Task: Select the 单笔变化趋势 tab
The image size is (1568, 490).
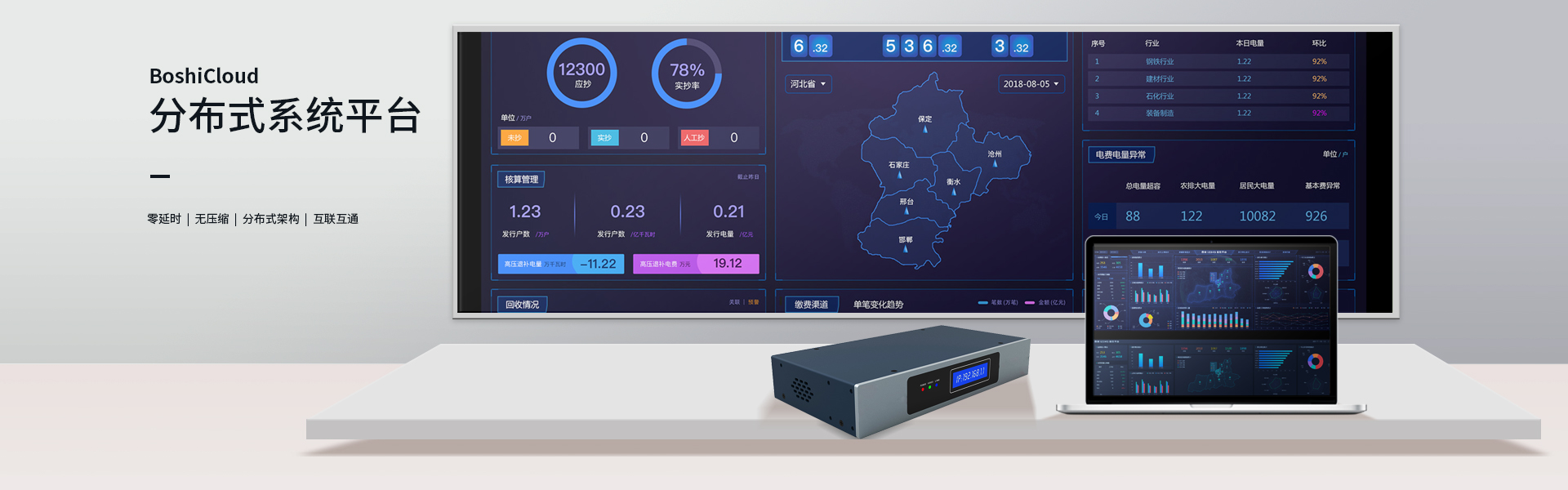Action: click(x=878, y=305)
